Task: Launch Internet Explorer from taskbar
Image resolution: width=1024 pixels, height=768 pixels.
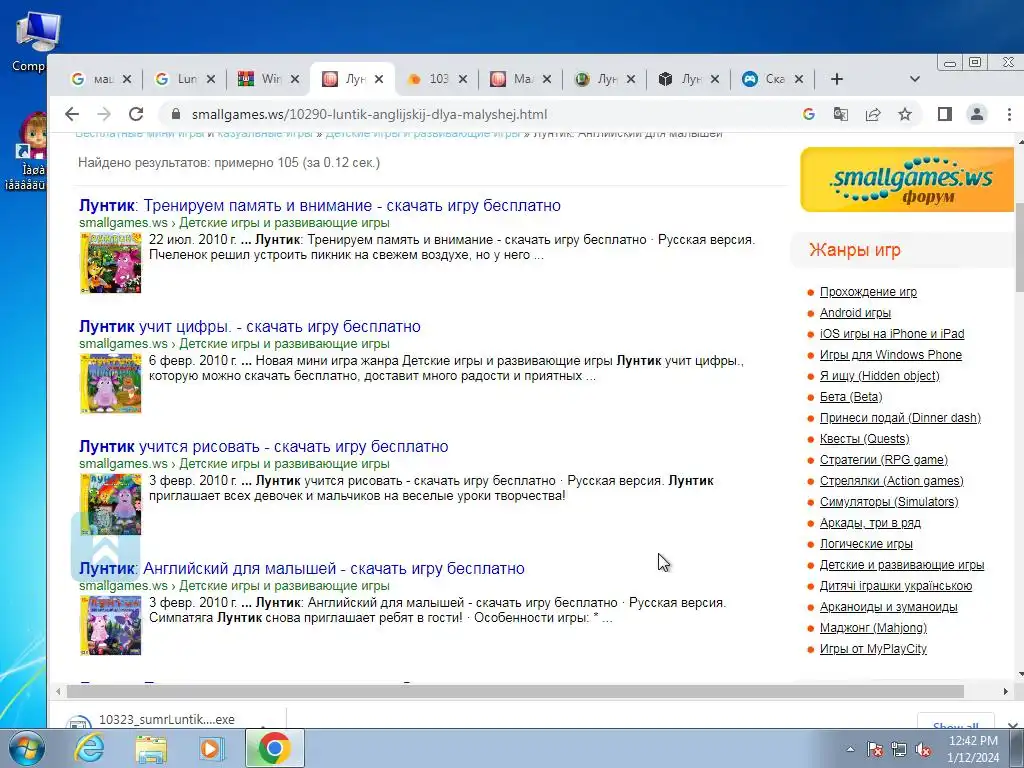Action: pos(89,748)
